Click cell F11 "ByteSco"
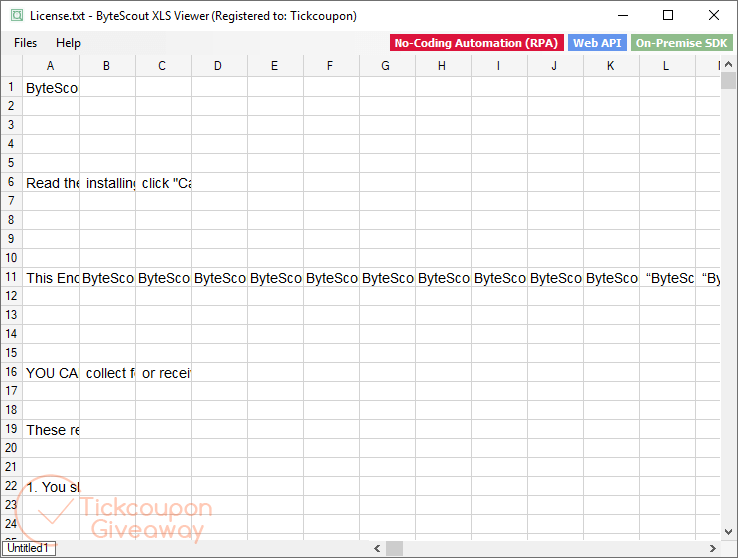Image resolution: width=738 pixels, height=558 pixels. point(331,278)
